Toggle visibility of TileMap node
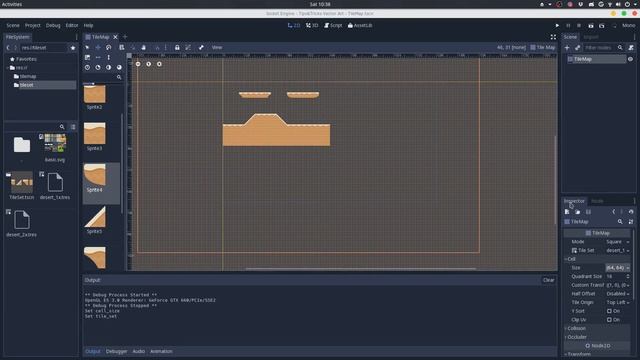640x360 pixels. pyautogui.click(x=630, y=59)
